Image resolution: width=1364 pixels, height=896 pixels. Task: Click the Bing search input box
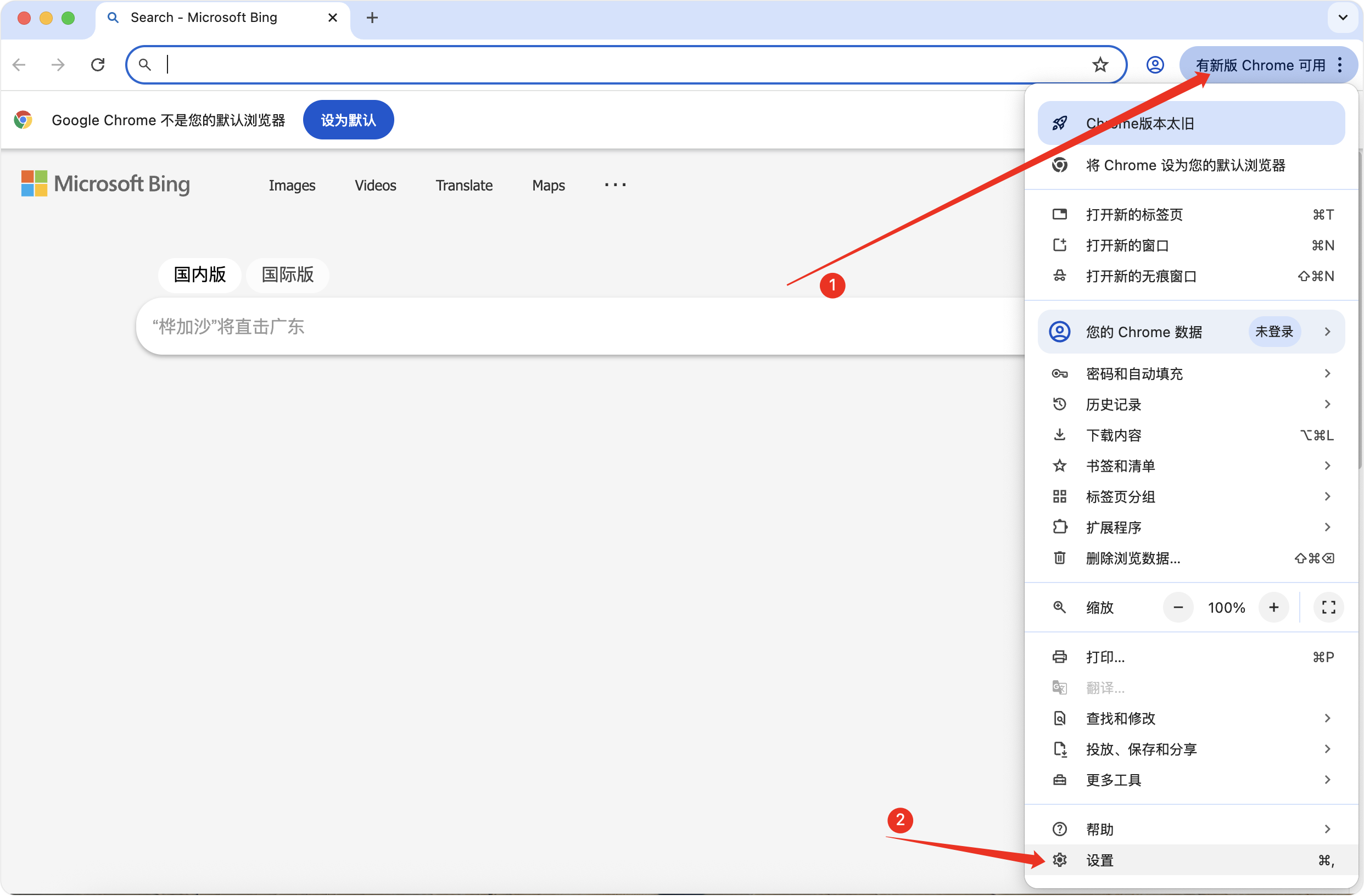[573, 327]
